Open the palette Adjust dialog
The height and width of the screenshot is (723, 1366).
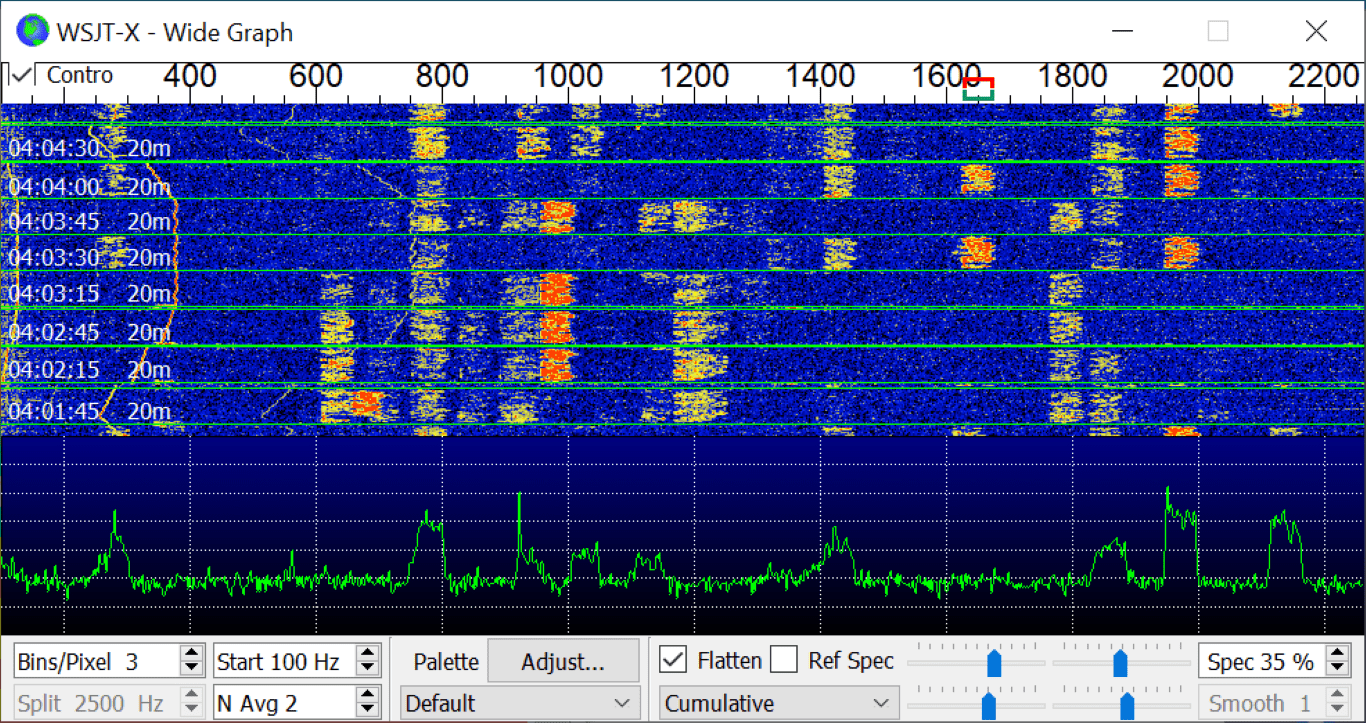click(562, 661)
